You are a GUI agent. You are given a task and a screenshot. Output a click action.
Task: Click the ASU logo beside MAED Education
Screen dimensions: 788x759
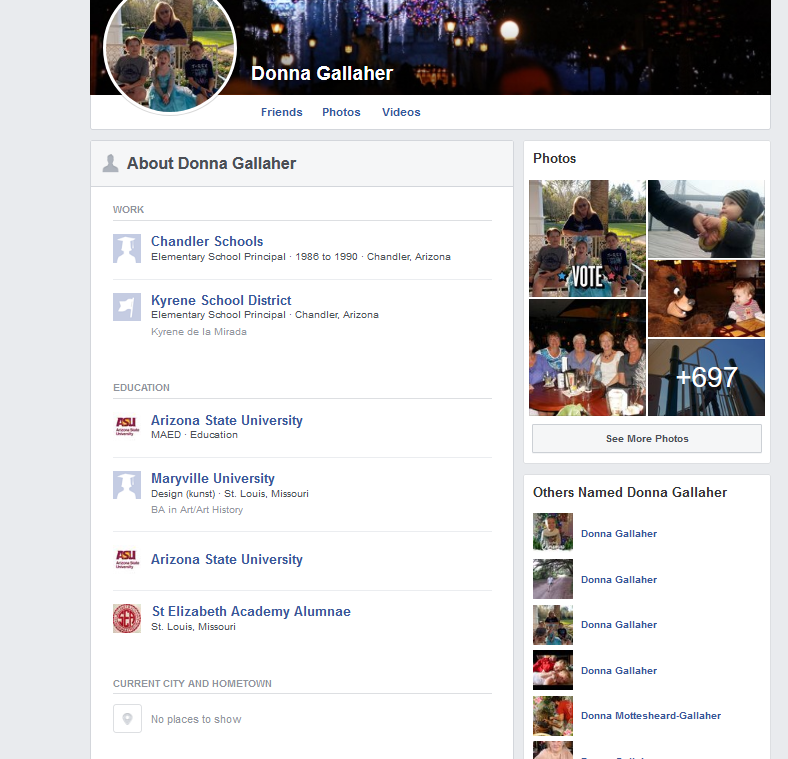tap(127, 426)
